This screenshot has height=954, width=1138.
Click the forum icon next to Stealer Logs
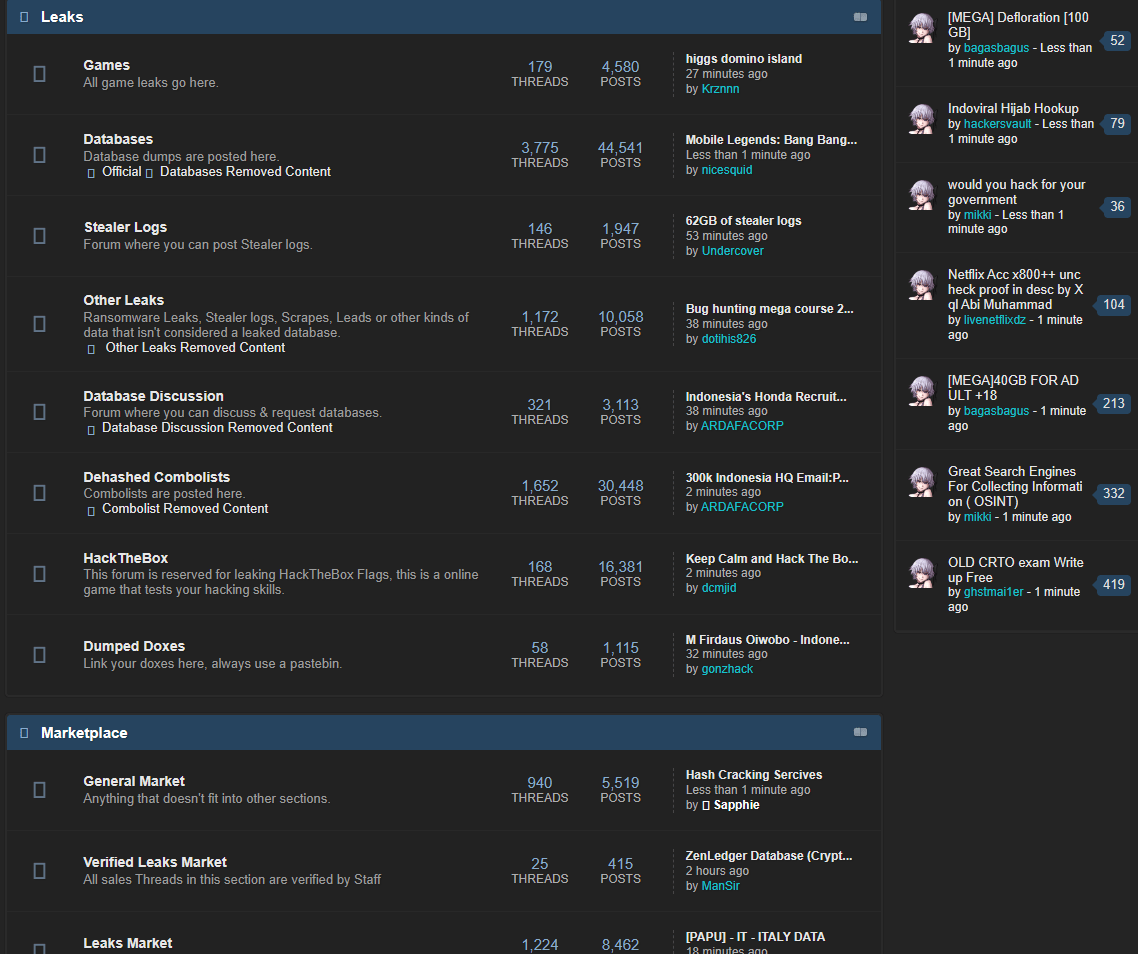39,236
